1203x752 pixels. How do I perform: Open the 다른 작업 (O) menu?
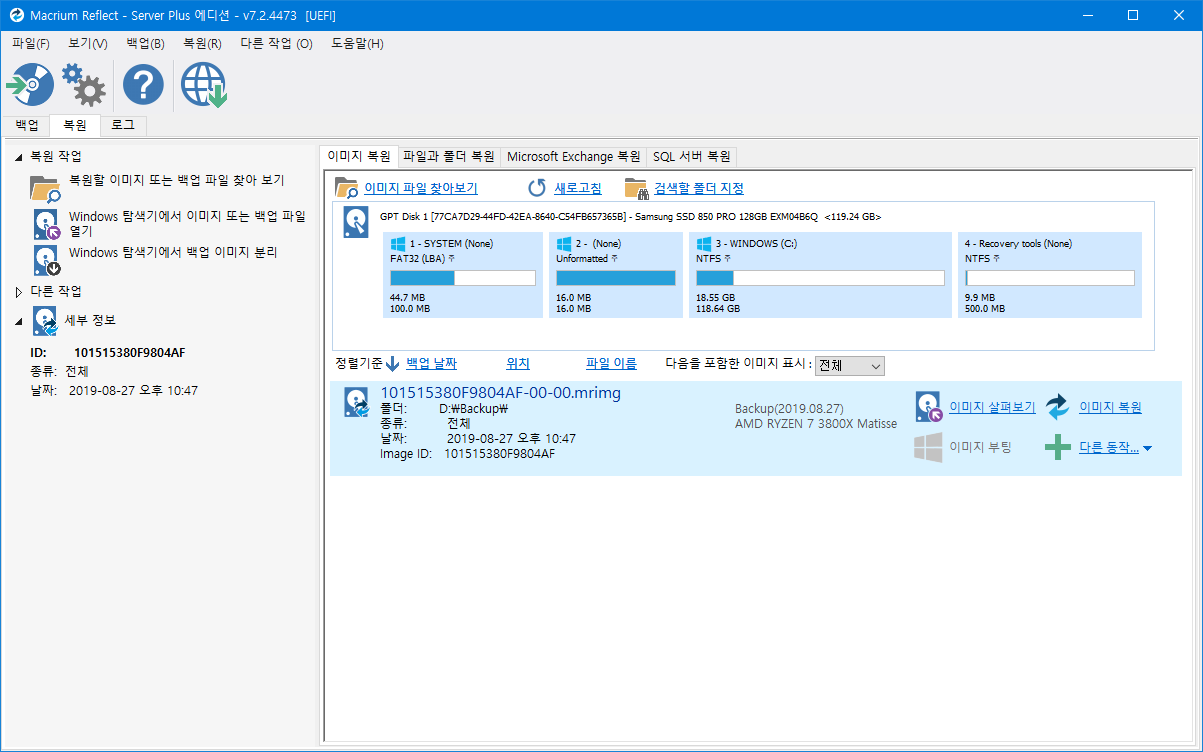(x=276, y=44)
